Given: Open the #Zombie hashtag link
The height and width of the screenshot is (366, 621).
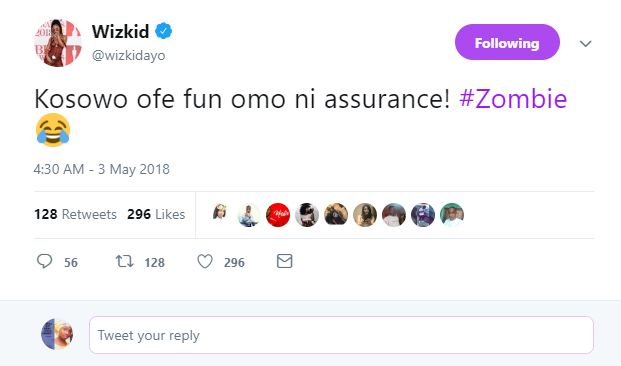Looking at the screenshot, I should 513,99.
